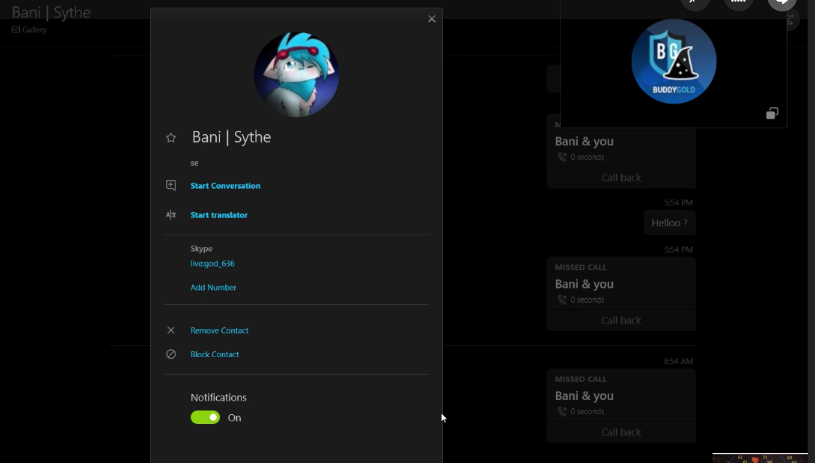Screen dimensions: 815x463
Task: Select Block Contact
Action: coord(215,354)
